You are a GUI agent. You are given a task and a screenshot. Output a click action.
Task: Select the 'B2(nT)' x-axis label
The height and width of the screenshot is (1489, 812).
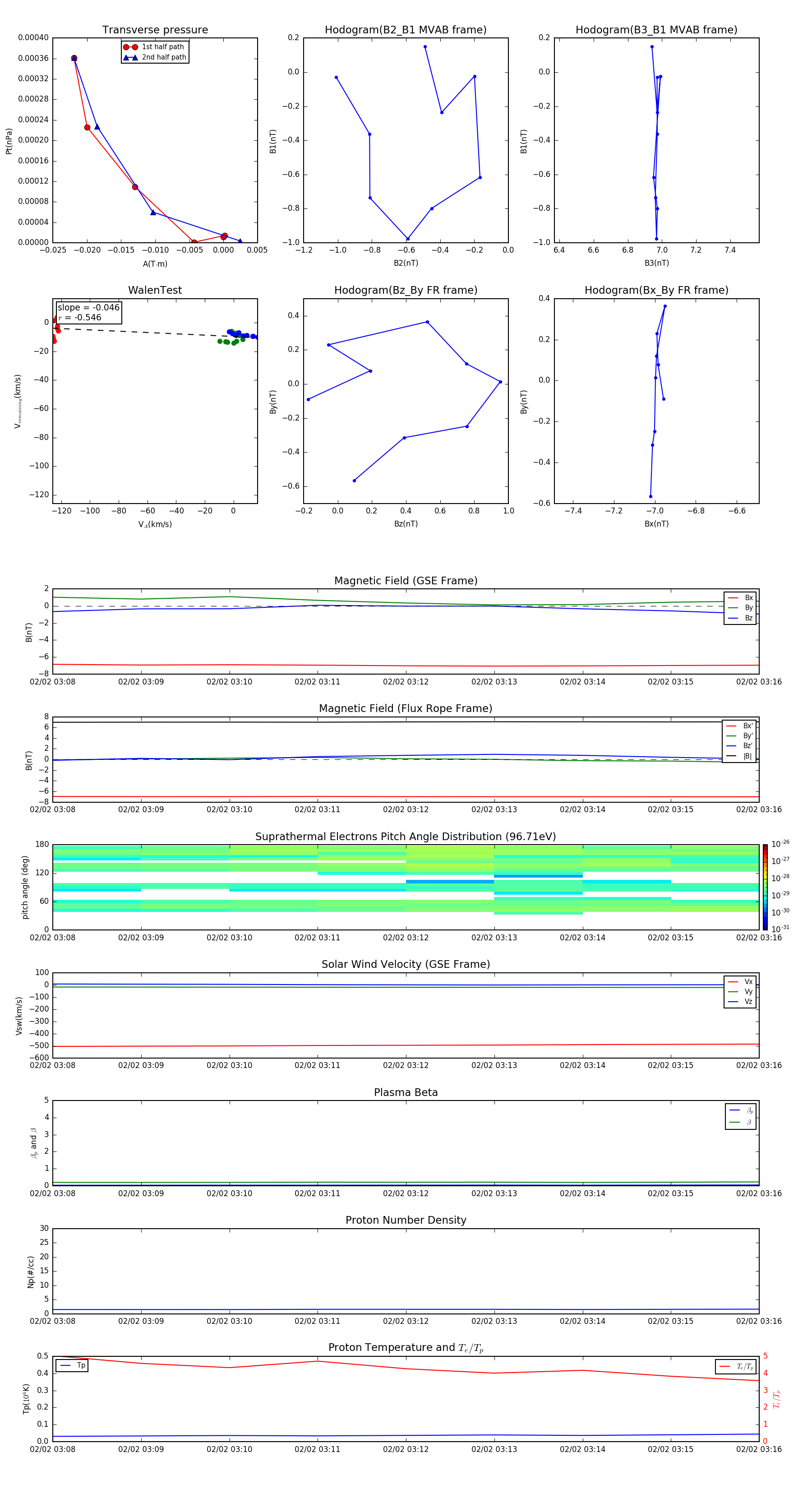[406, 263]
